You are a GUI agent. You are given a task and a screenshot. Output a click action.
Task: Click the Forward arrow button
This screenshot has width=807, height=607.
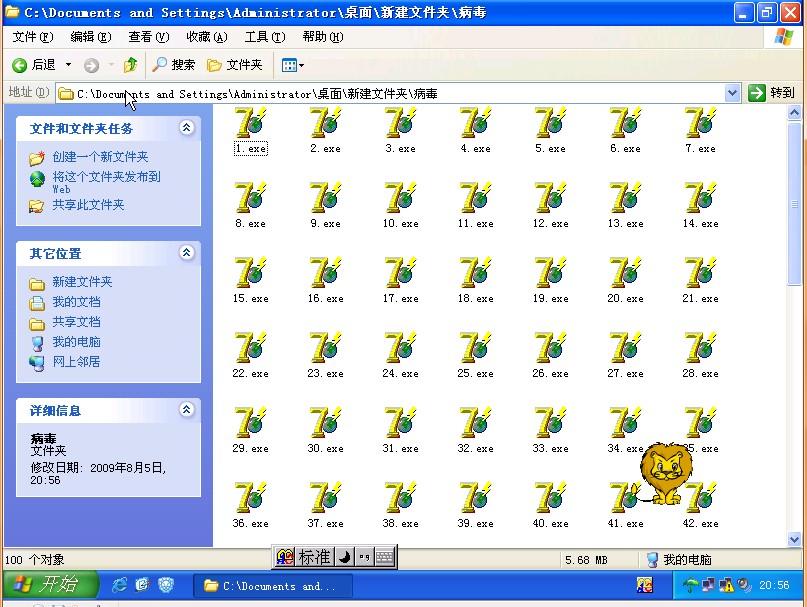pos(92,65)
